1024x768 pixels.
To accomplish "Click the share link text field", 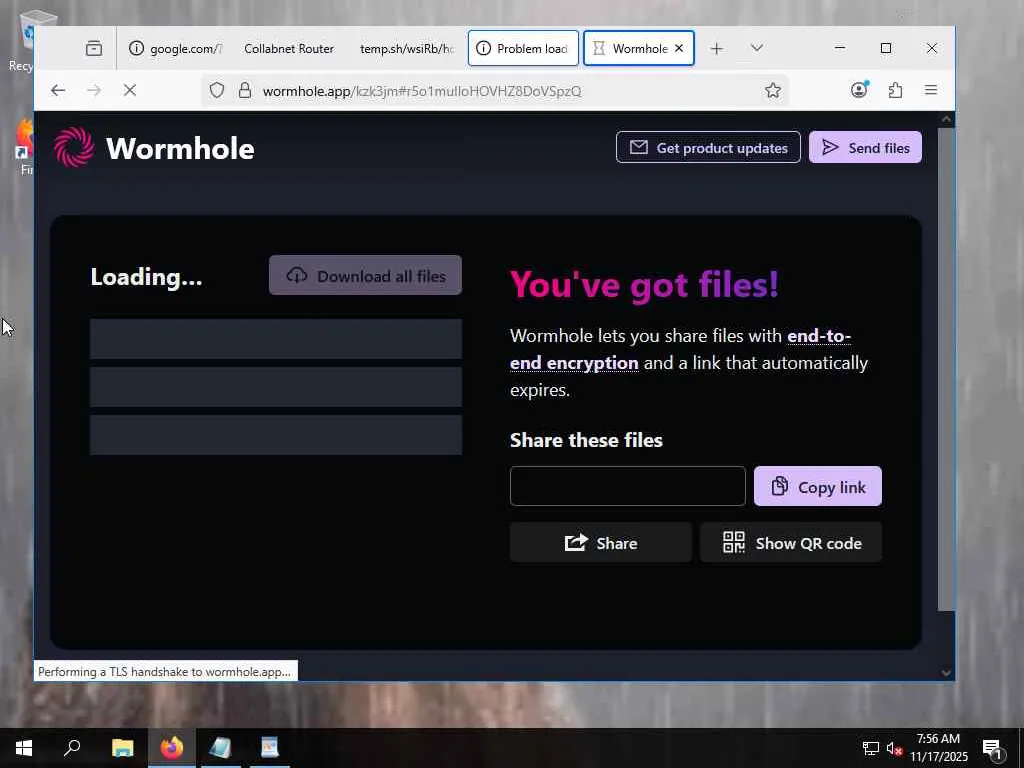I will click(x=628, y=486).
